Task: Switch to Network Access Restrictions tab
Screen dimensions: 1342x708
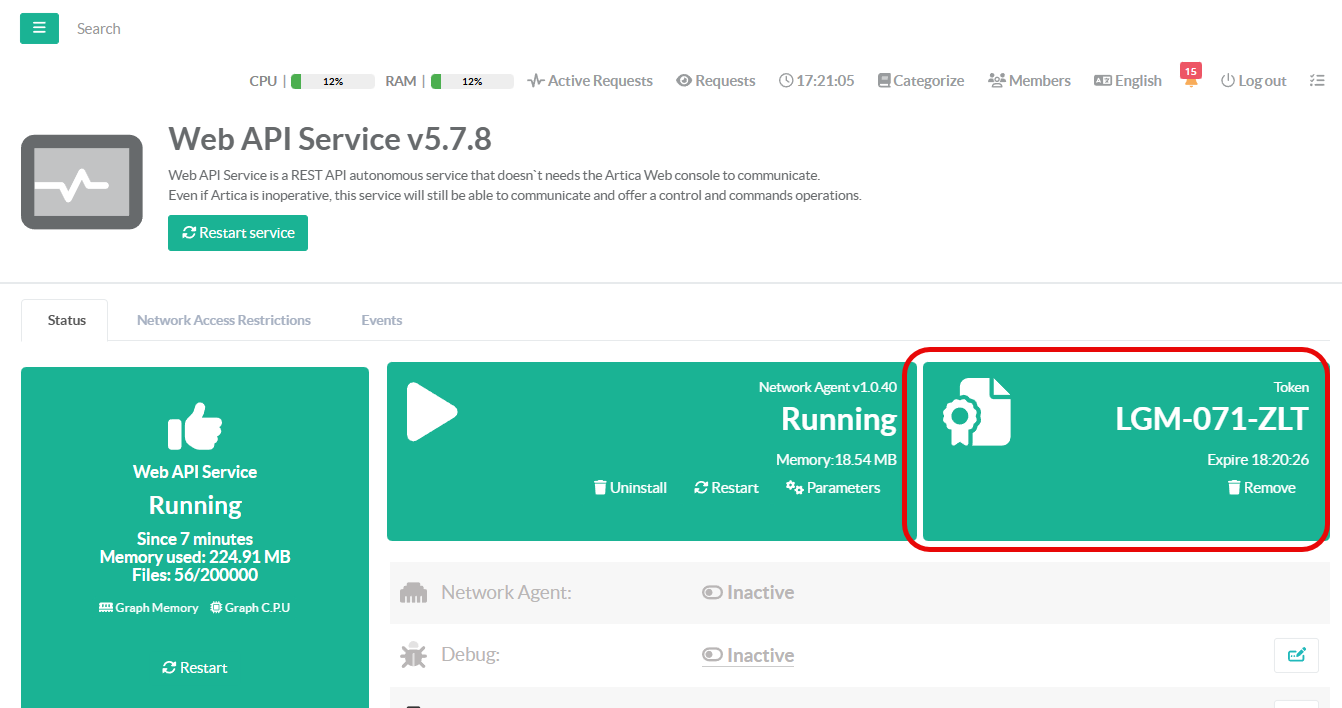Action: point(224,320)
